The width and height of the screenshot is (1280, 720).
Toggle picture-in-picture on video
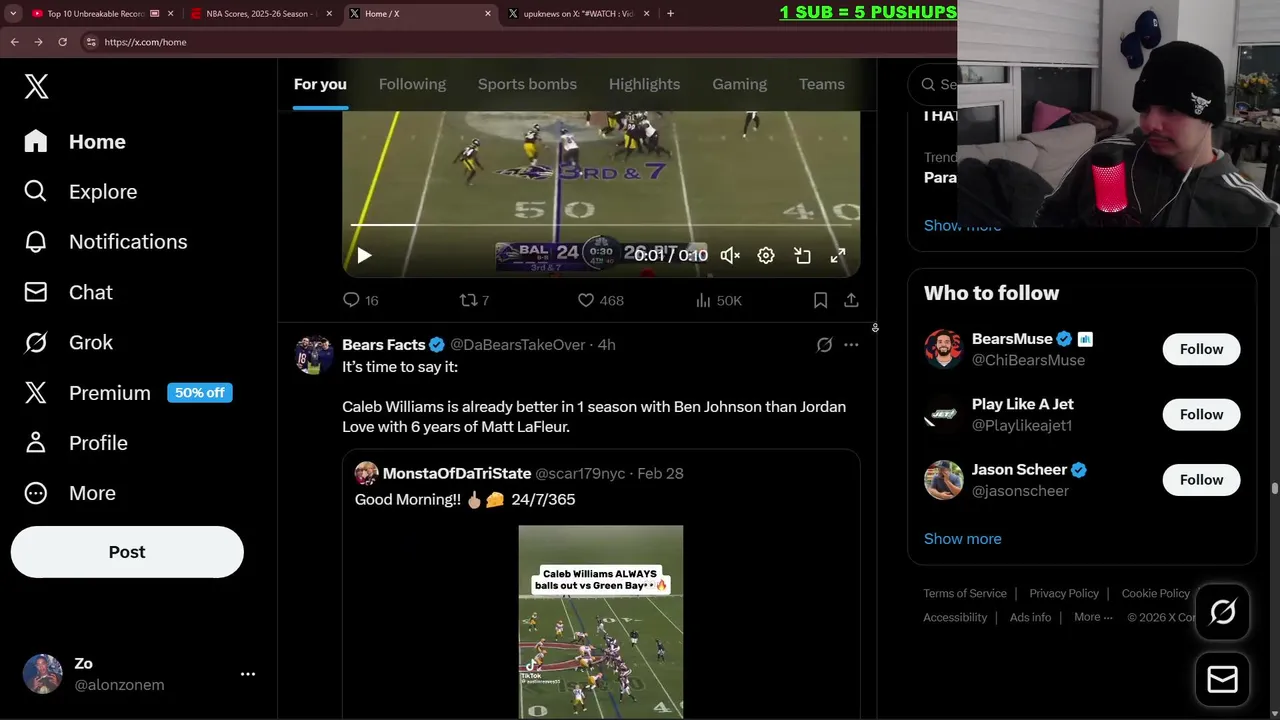(802, 256)
